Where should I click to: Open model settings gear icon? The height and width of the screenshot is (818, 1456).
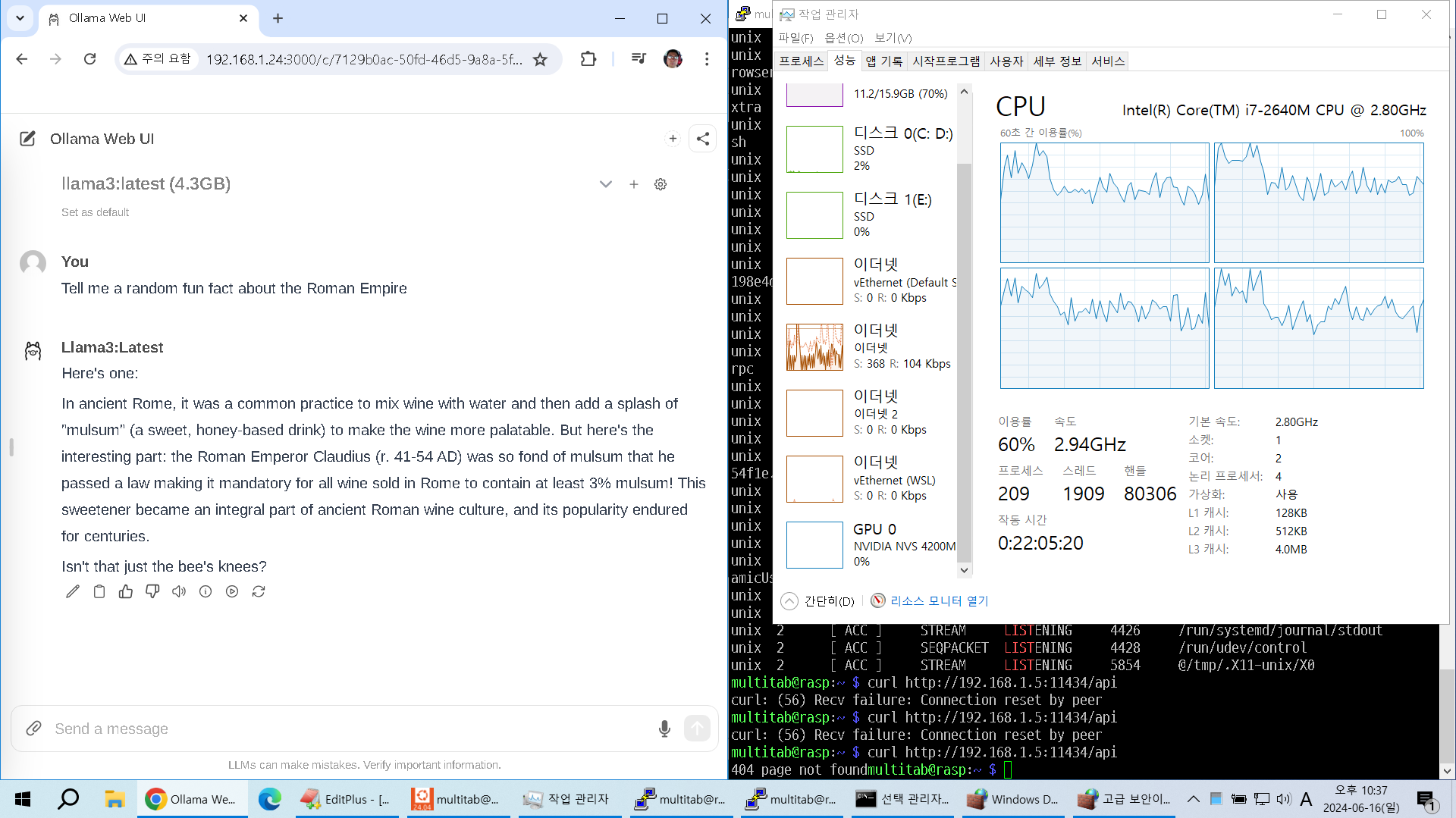(x=661, y=184)
